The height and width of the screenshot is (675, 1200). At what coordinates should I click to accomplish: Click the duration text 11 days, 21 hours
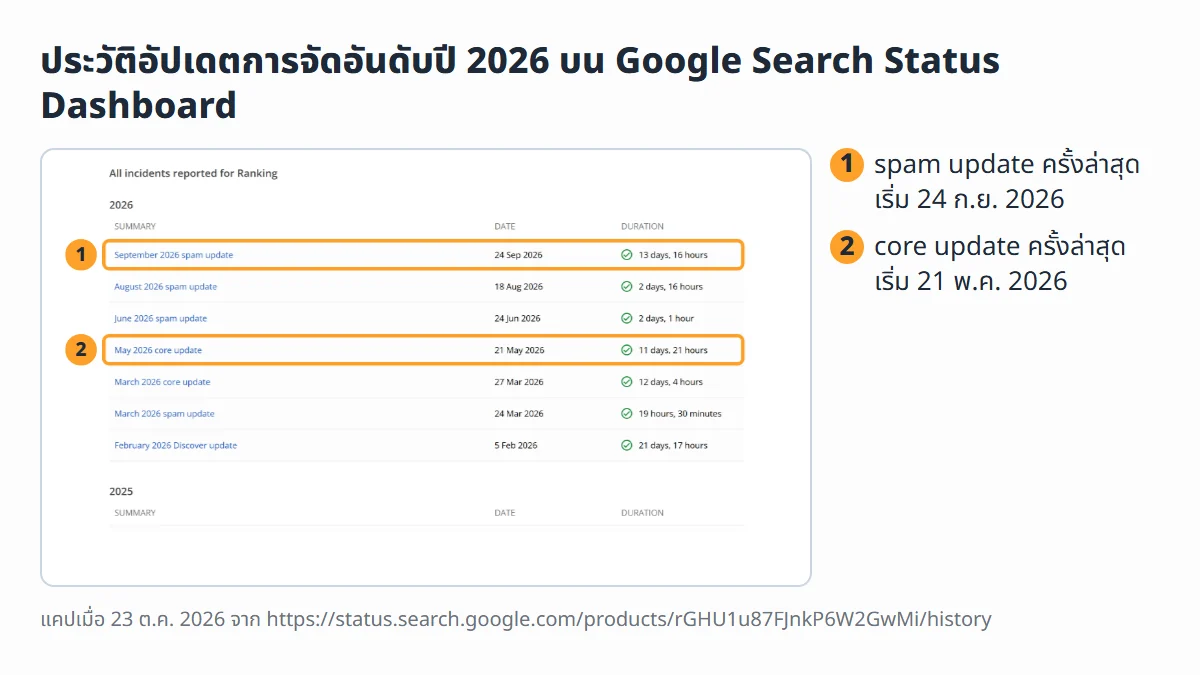pyautogui.click(x=673, y=351)
